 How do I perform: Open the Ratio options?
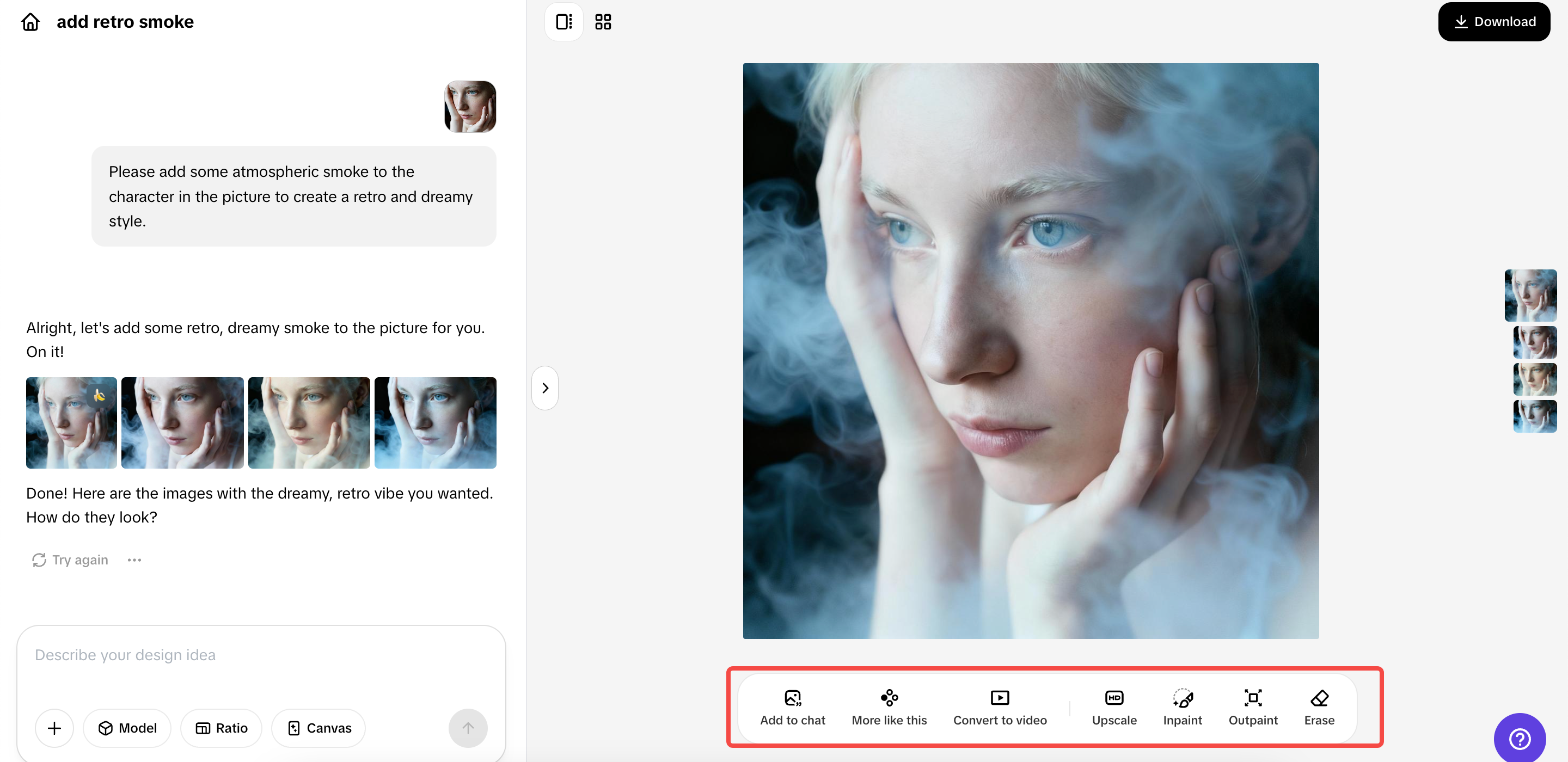(x=221, y=728)
